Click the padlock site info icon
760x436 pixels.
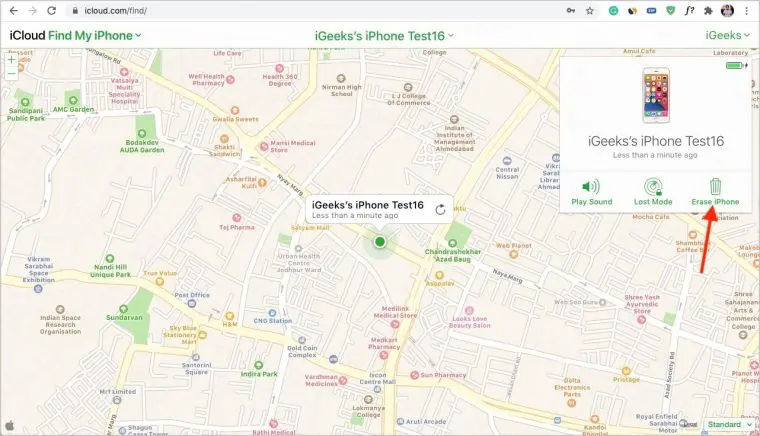(75, 11)
